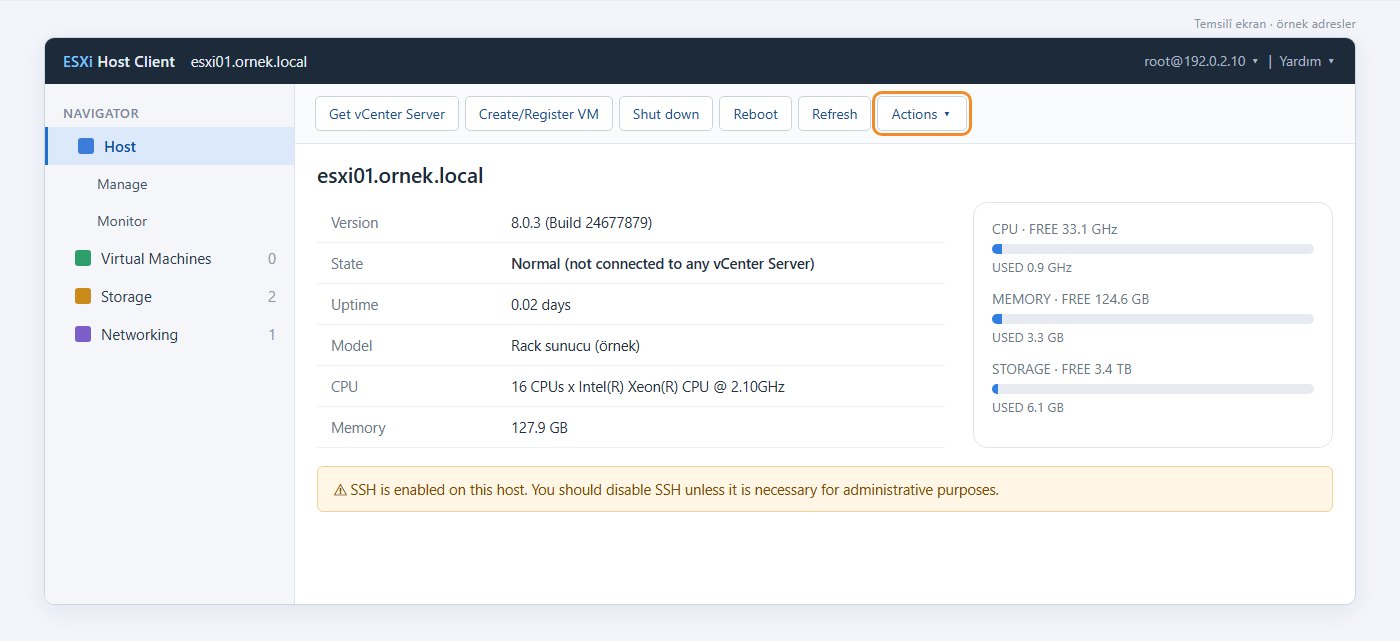
Task: Click the USED 6.1 GB label
Action: point(1028,407)
